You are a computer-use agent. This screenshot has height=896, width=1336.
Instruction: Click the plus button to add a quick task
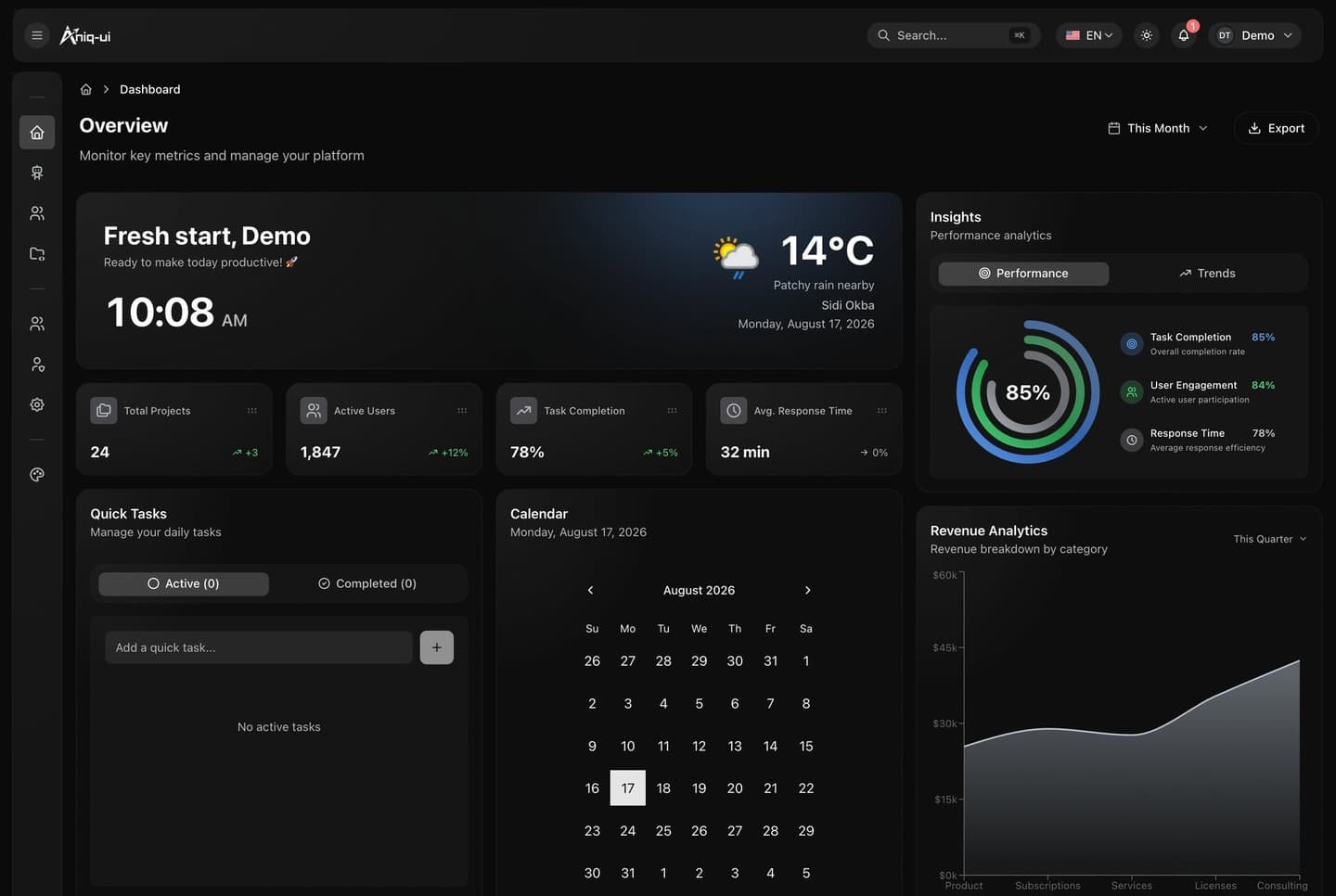coord(437,647)
